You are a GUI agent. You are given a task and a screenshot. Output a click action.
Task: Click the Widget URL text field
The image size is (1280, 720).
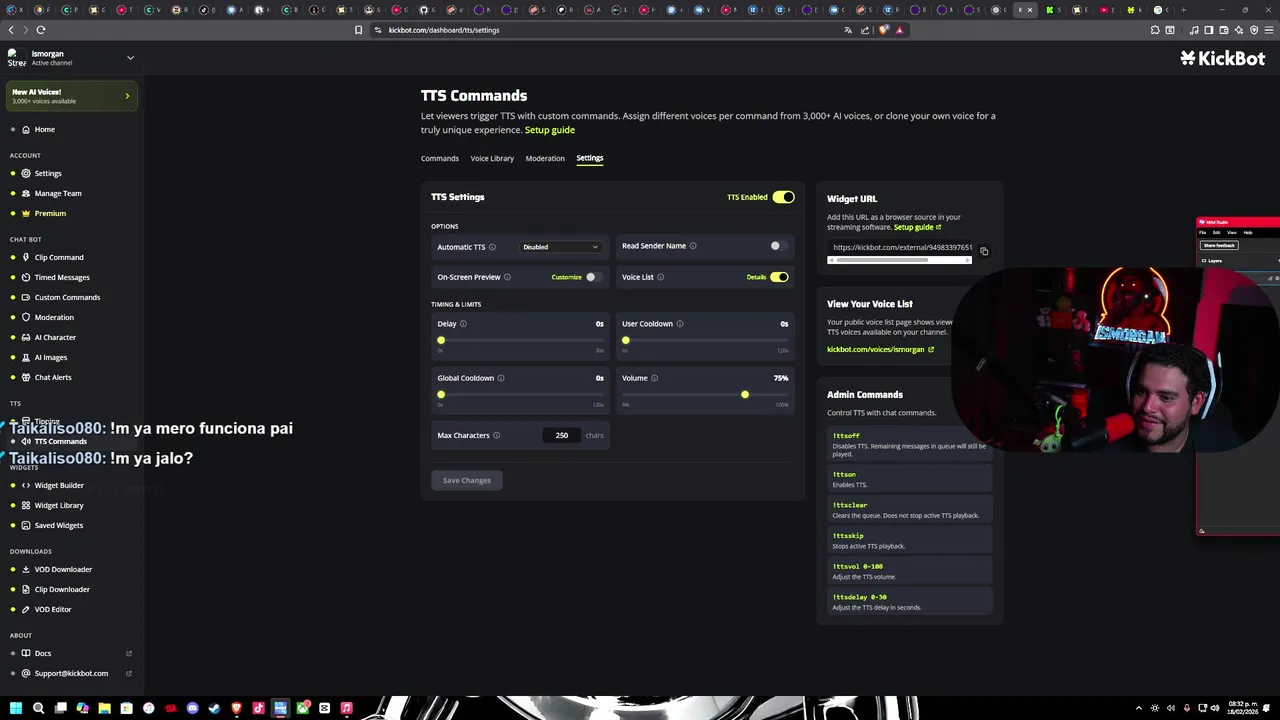pyautogui.click(x=900, y=247)
